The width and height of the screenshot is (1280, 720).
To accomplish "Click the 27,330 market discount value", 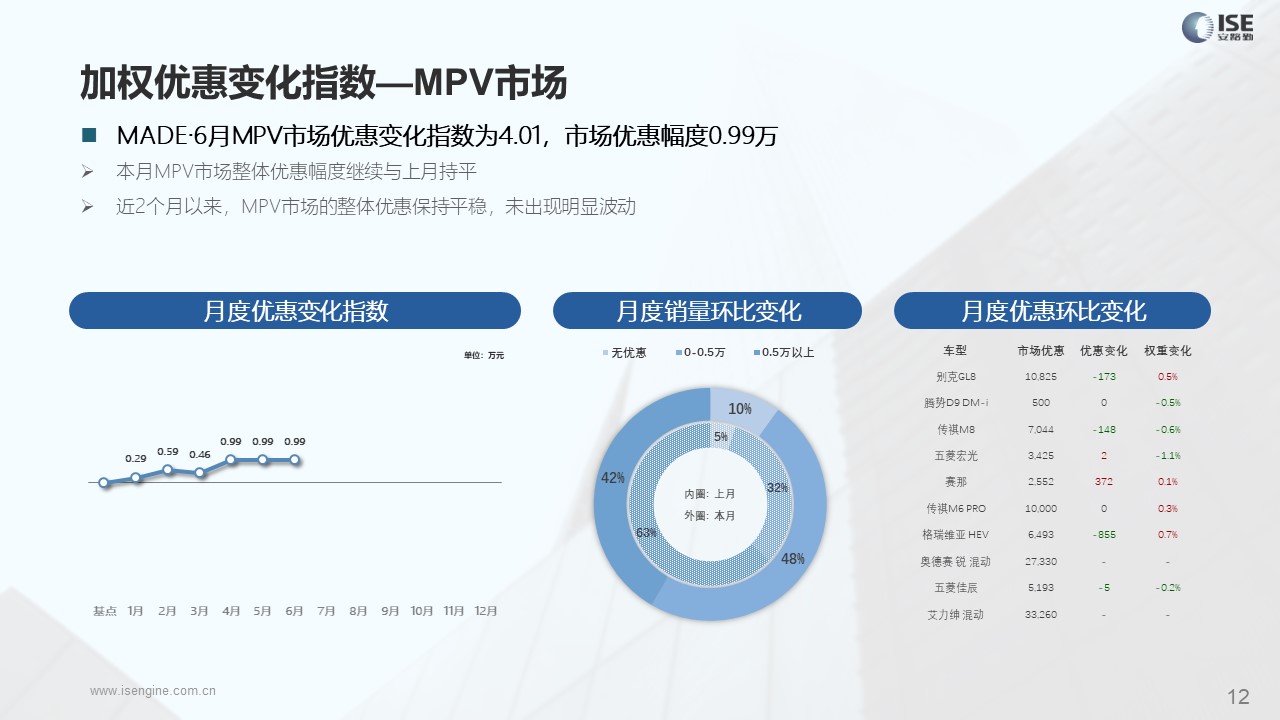I will click(1041, 561).
